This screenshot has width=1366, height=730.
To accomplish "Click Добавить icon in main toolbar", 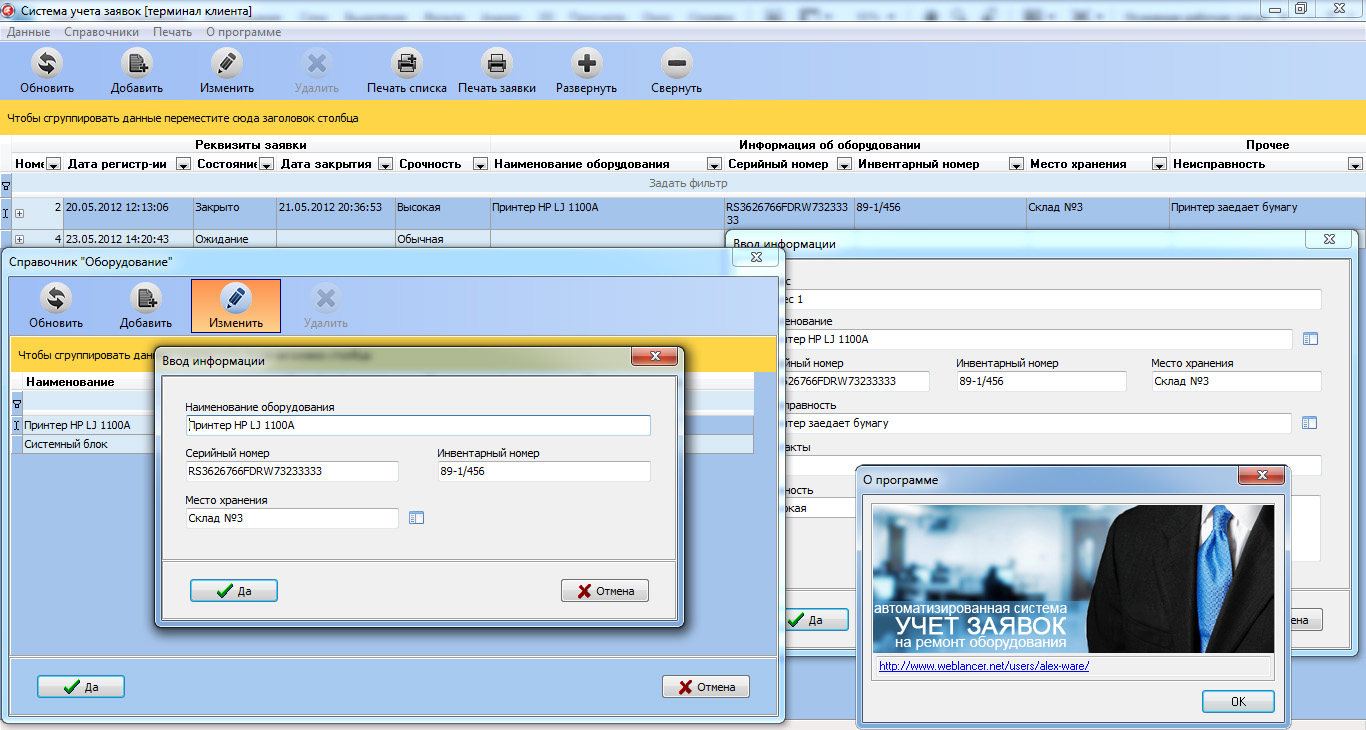I will point(137,64).
